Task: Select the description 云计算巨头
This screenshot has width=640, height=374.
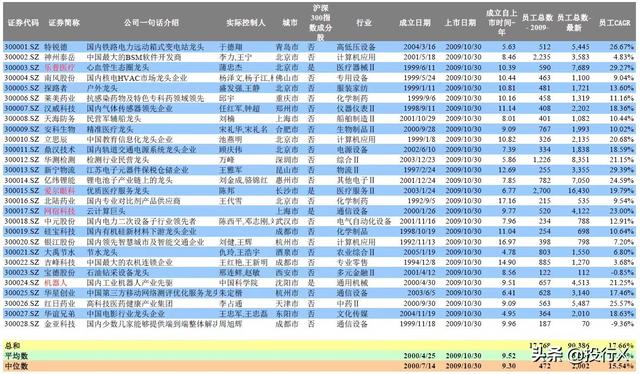Action: point(106,211)
